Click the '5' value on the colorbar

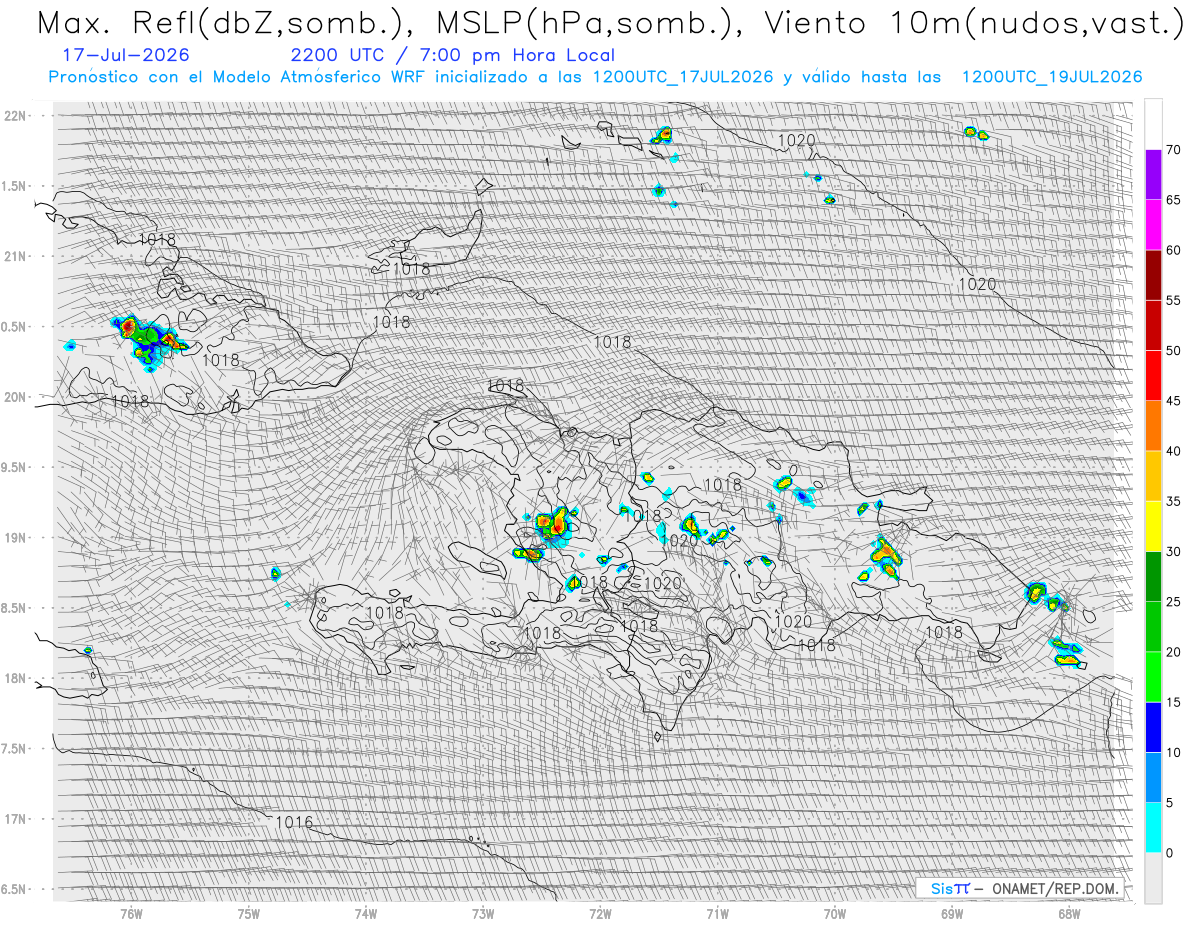click(1172, 803)
